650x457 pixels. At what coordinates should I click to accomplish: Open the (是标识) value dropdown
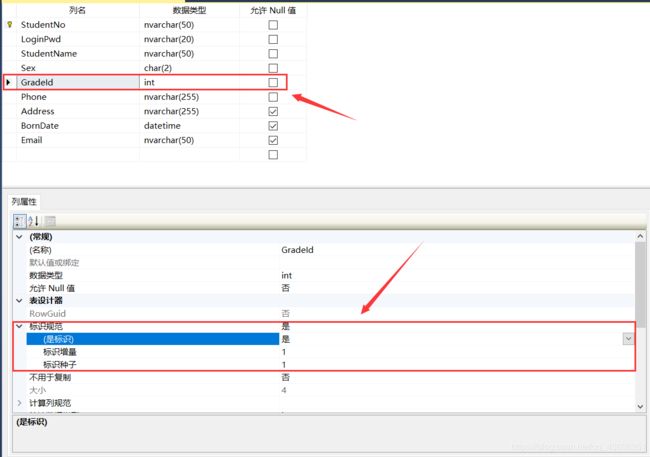point(628,339)
